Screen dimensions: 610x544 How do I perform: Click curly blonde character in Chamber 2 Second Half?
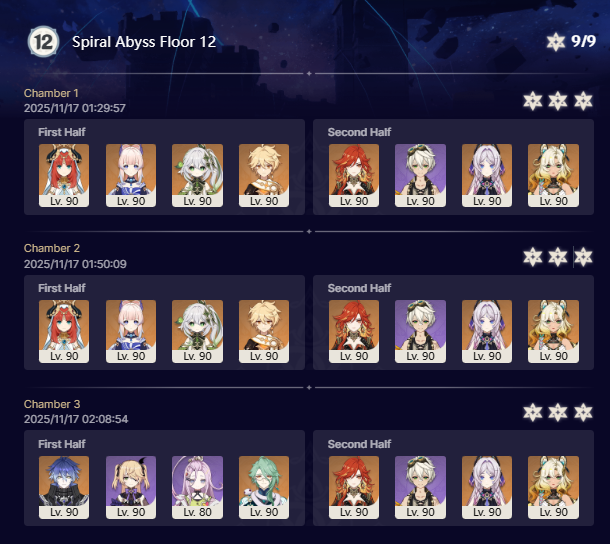point(553,331)
